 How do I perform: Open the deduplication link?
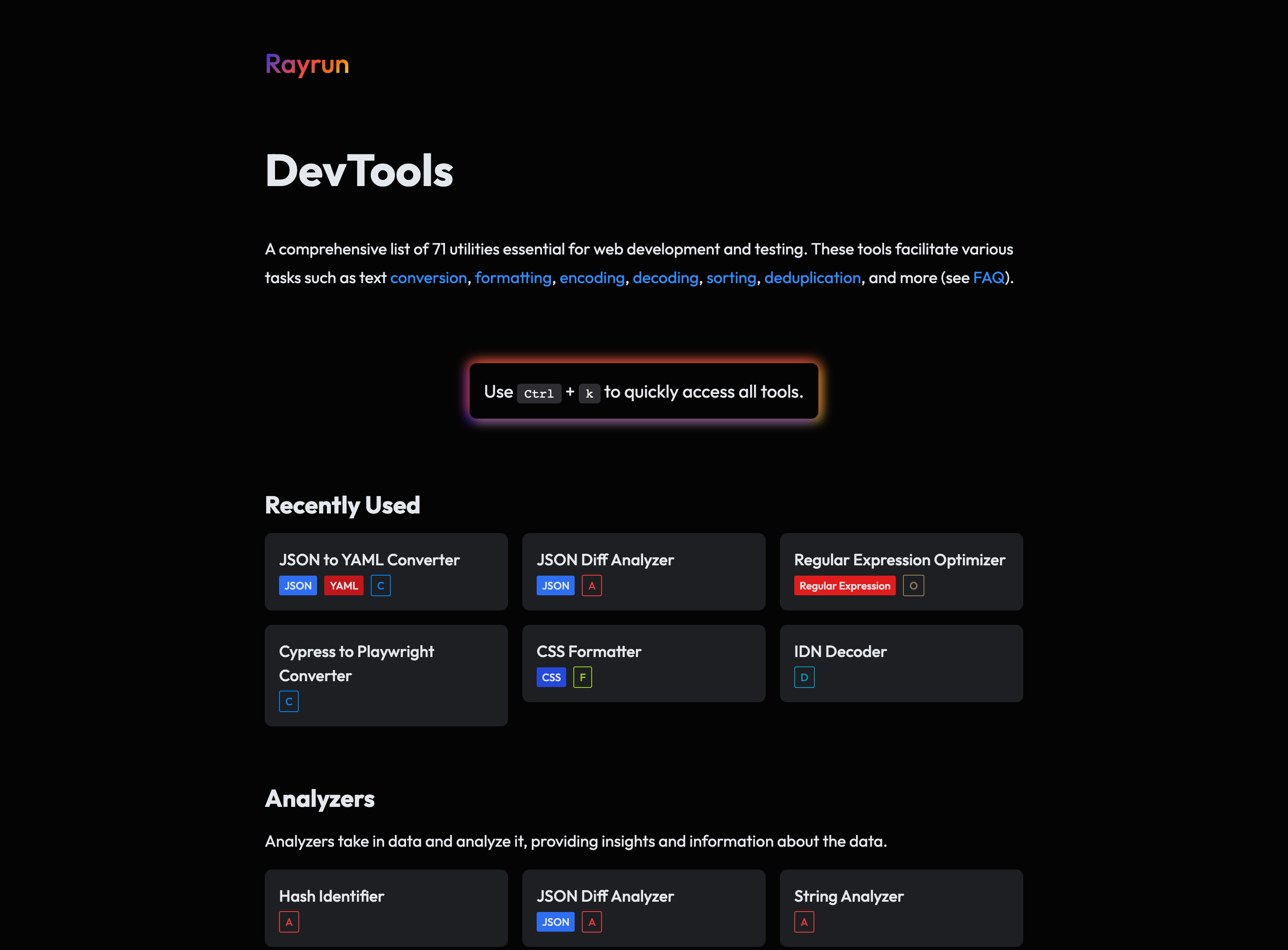[x=813, y=278]
